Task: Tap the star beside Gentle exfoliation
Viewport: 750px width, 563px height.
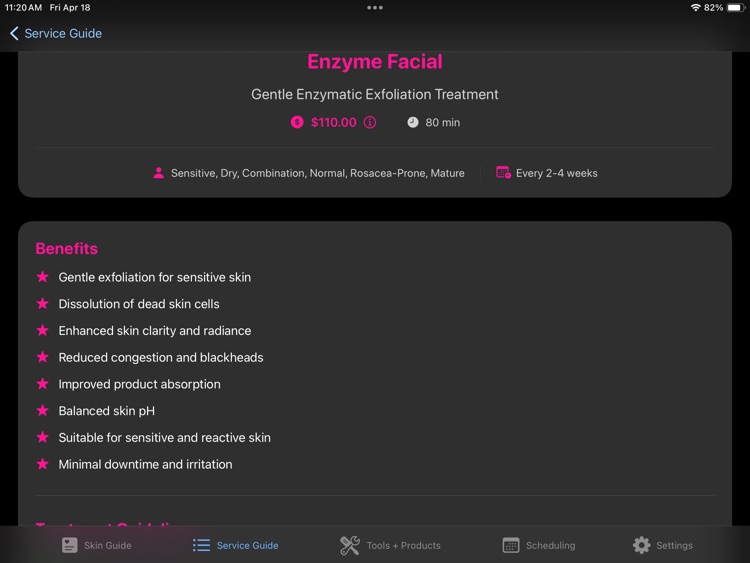Action: point(43,277)
